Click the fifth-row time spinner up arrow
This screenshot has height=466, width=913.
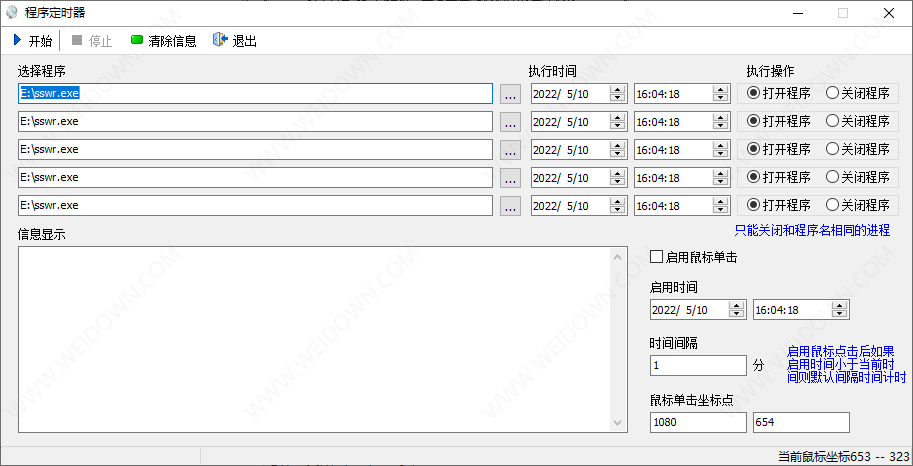click(x=721, y=201)
